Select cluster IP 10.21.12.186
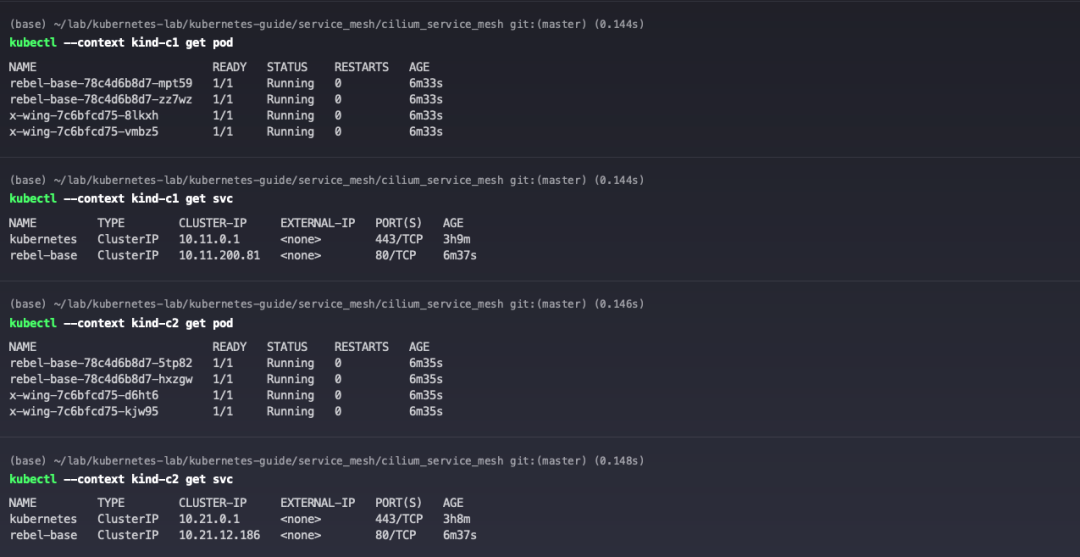Image resolution: width=1080 pixels, height=557 pixels. pyautogui.click(x=219, y=535)
